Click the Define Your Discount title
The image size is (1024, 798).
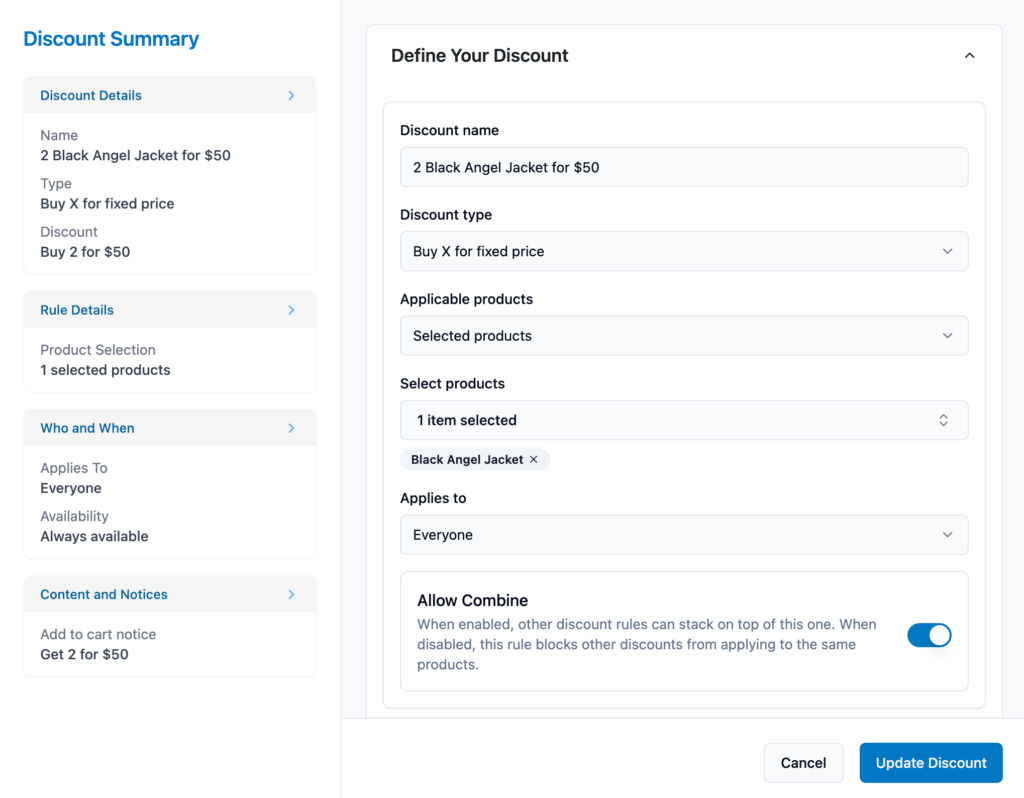coord(479,56)
